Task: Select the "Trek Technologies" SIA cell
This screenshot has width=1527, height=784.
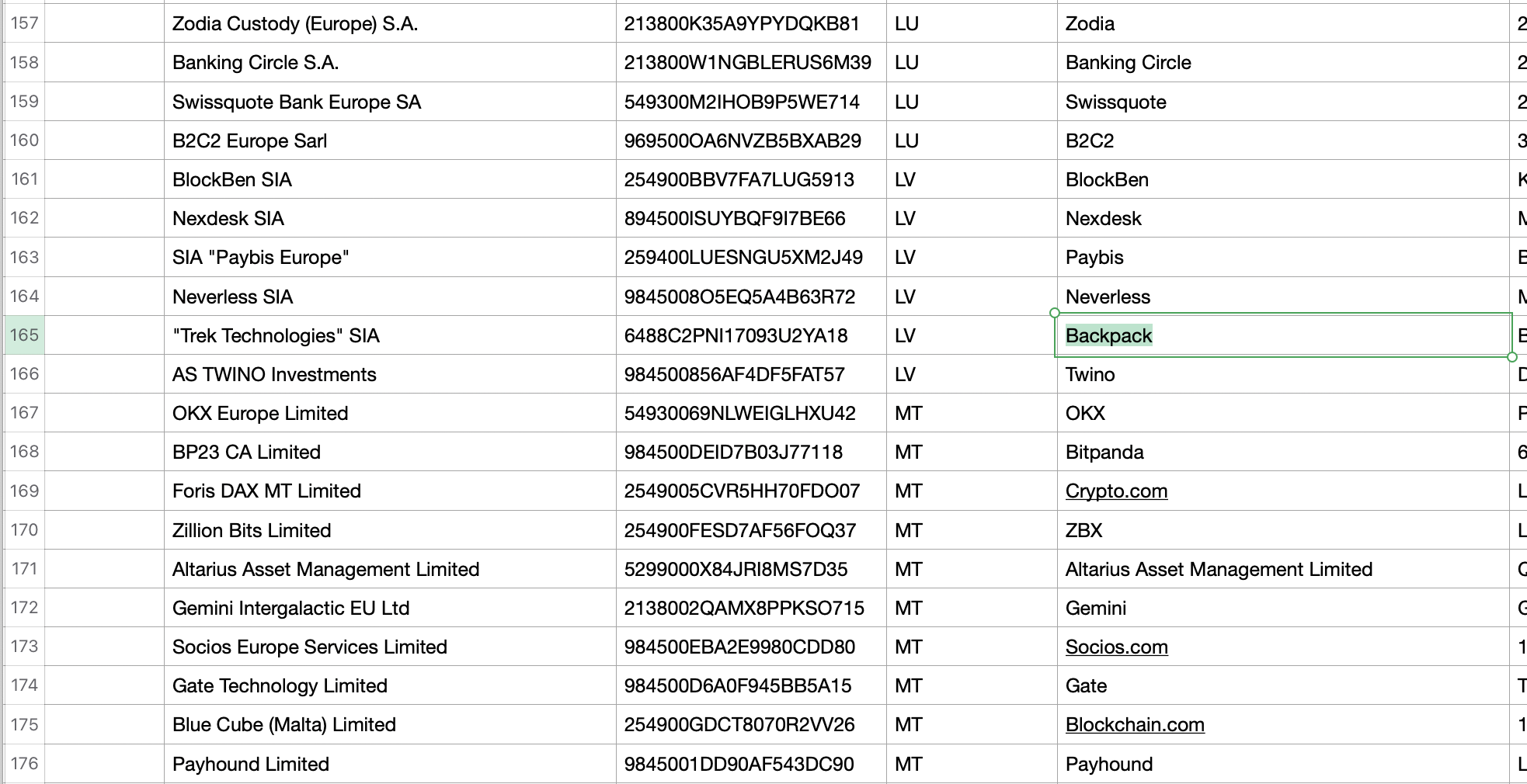Action: [390, 335]
